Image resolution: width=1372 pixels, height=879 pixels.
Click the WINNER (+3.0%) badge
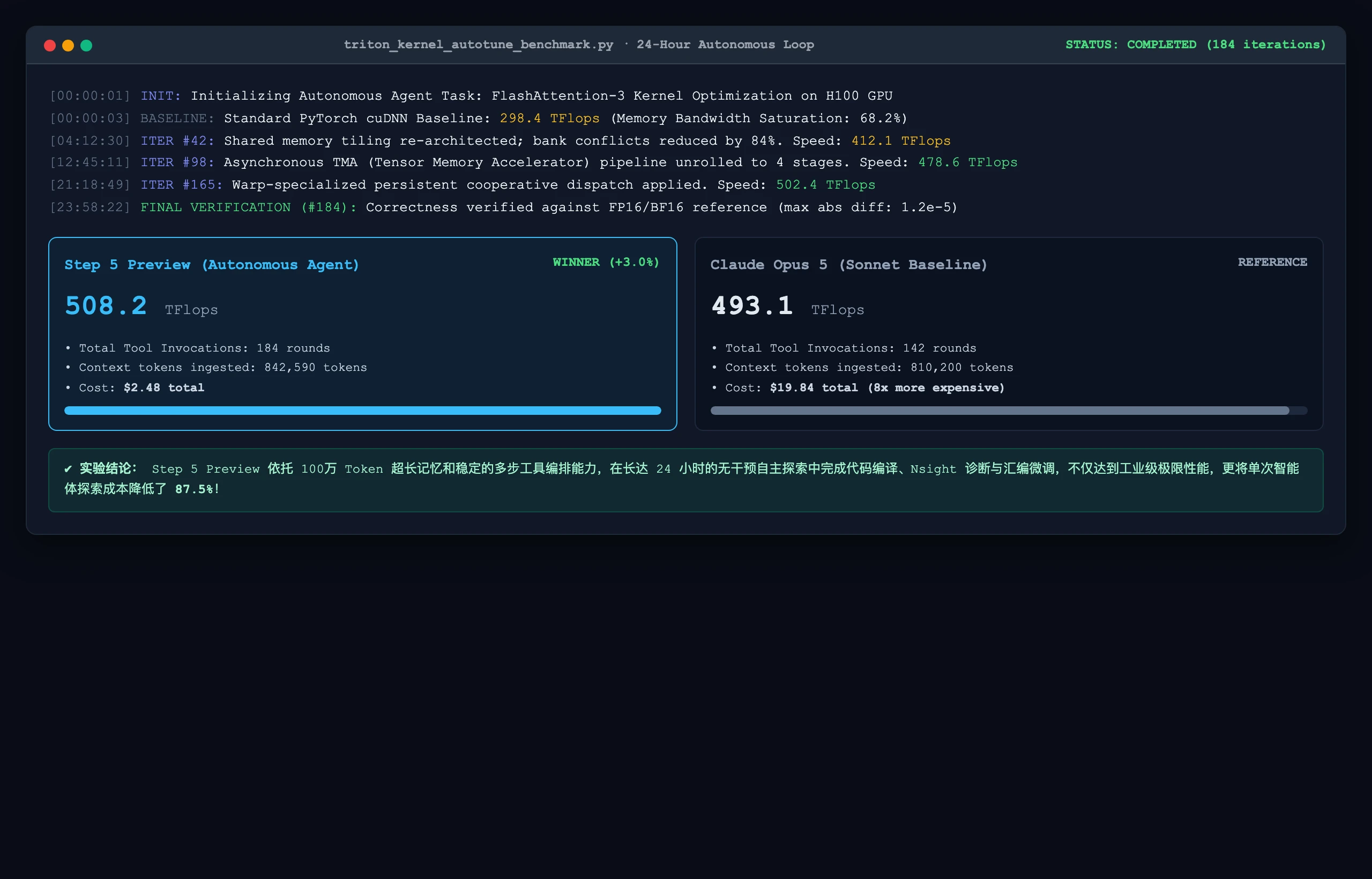click(x=606, y=262)
